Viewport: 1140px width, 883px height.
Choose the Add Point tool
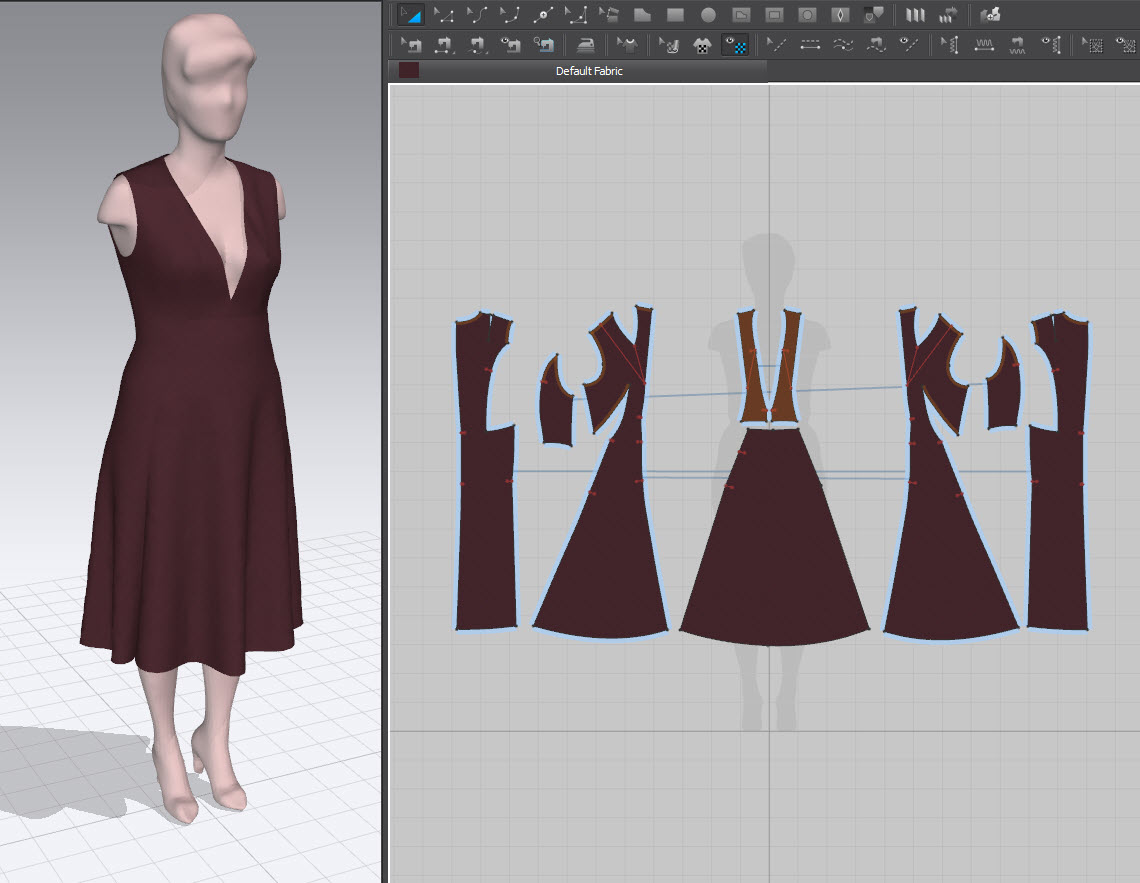[x=543, y=15]
